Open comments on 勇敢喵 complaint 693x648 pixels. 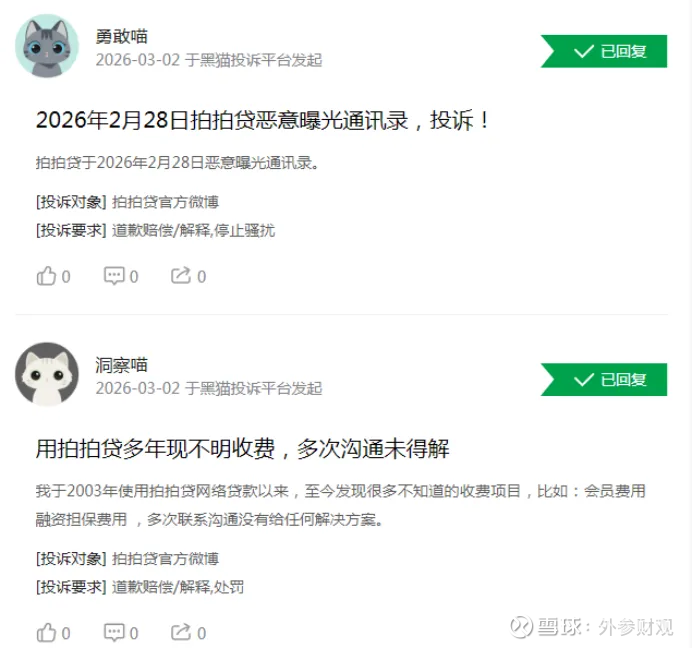[121, 276]
